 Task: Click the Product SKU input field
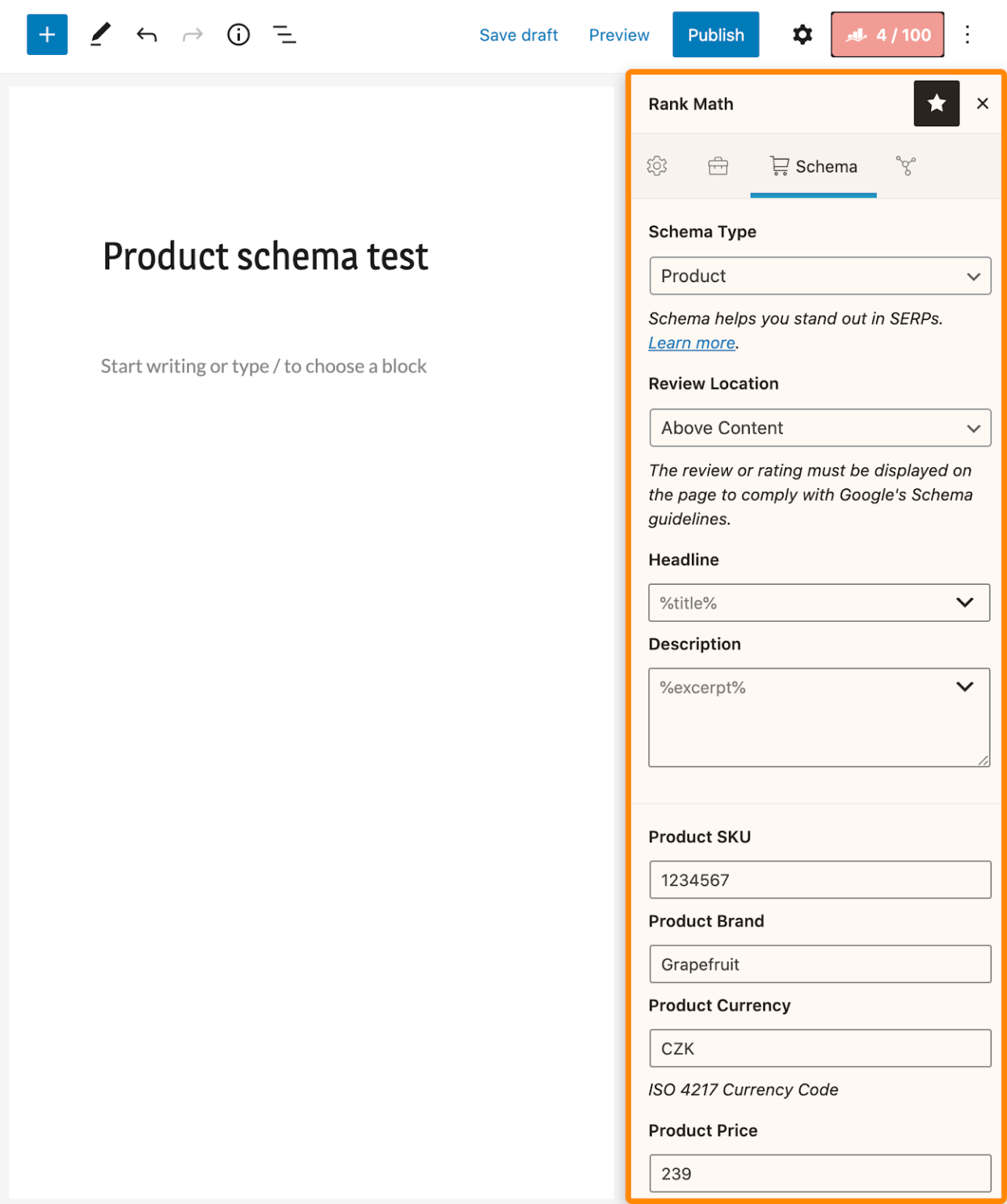pos(819,879)
